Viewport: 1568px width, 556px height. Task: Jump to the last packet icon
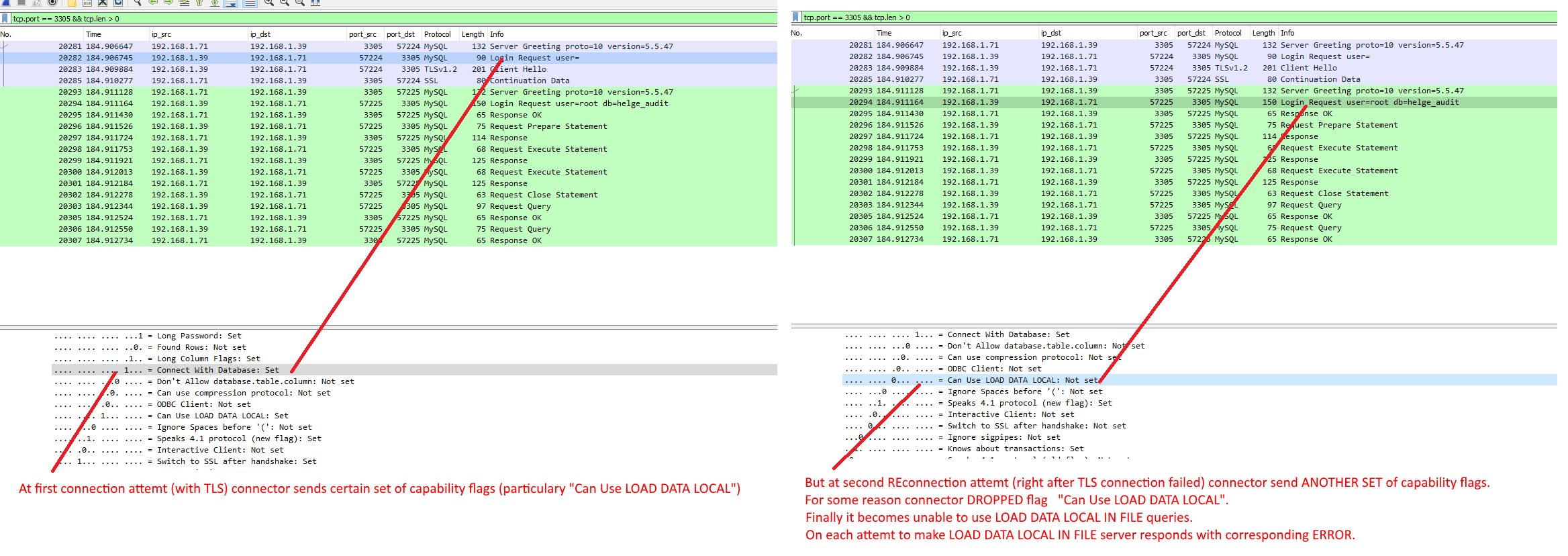tap(215, 3)
